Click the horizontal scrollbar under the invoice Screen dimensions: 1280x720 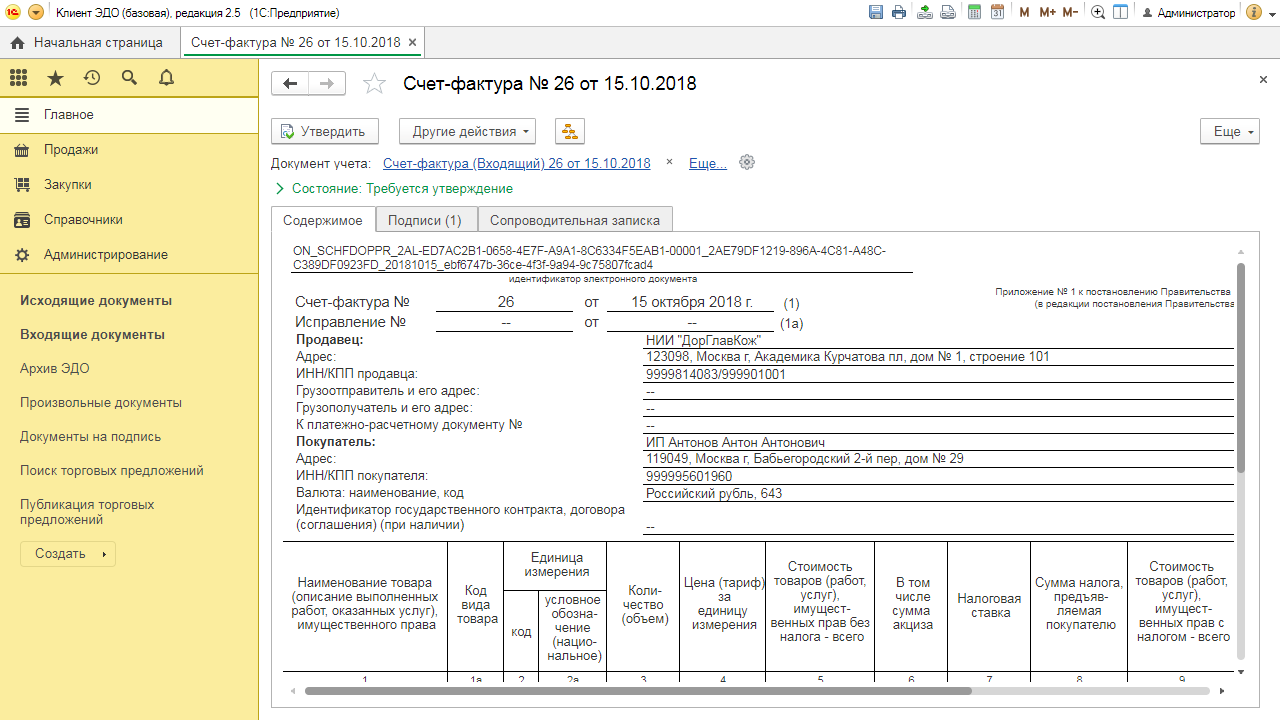point(638,690)
